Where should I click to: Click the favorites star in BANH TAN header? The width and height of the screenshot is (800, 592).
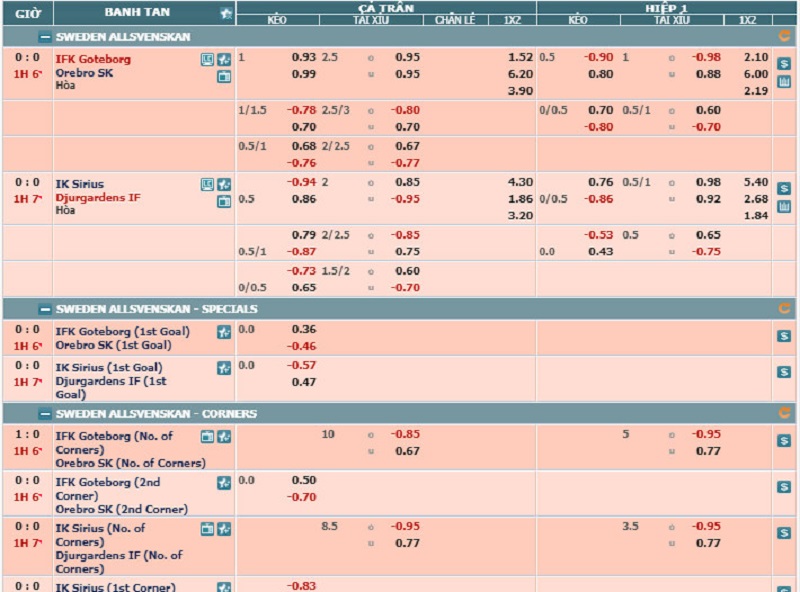pyautogui.click(x=226, y=13)
